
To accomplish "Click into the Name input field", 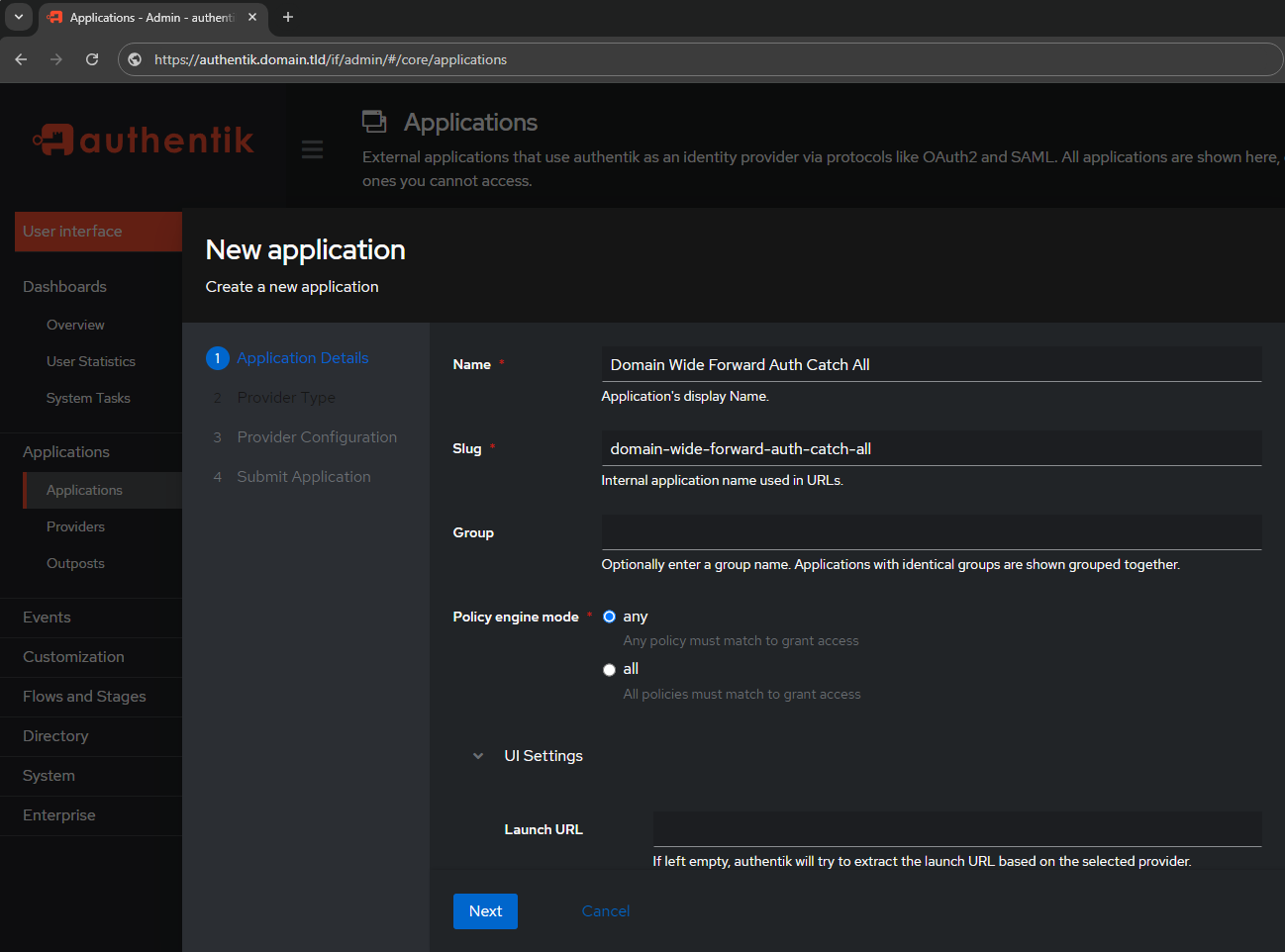I will point(932,364).
